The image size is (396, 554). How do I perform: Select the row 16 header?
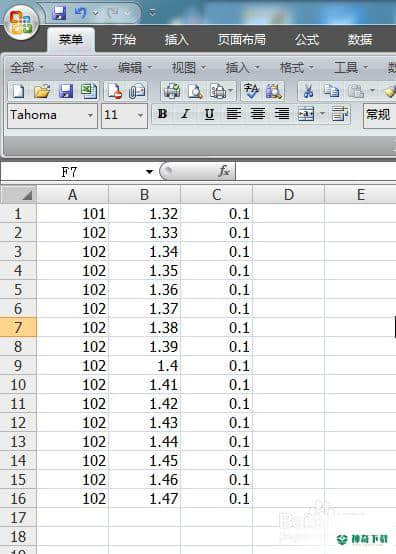click(18, 498)
